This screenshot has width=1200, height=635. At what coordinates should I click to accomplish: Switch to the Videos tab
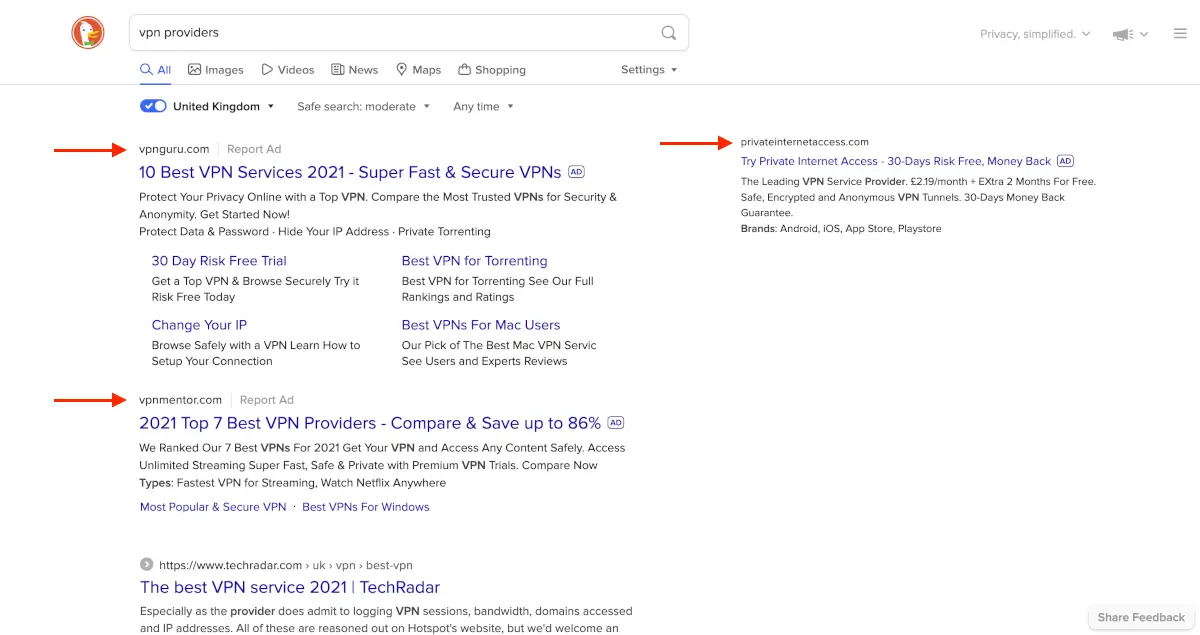288,70
